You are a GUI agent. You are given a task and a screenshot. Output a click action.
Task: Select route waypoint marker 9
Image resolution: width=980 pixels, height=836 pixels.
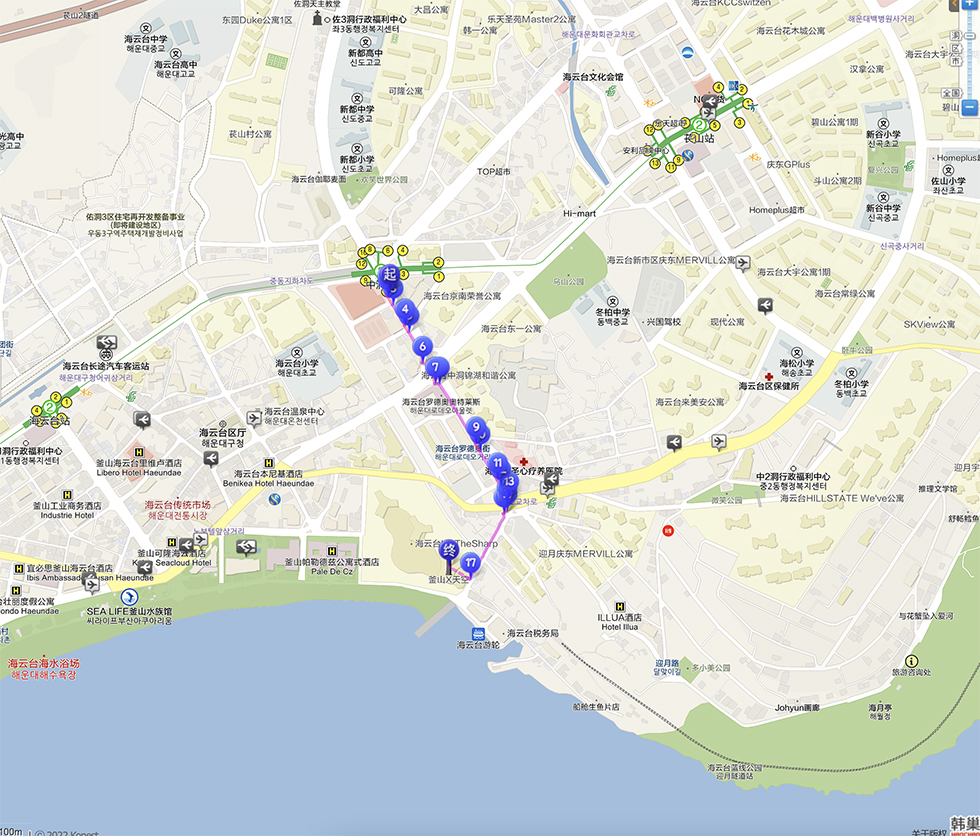pos(476,427)
